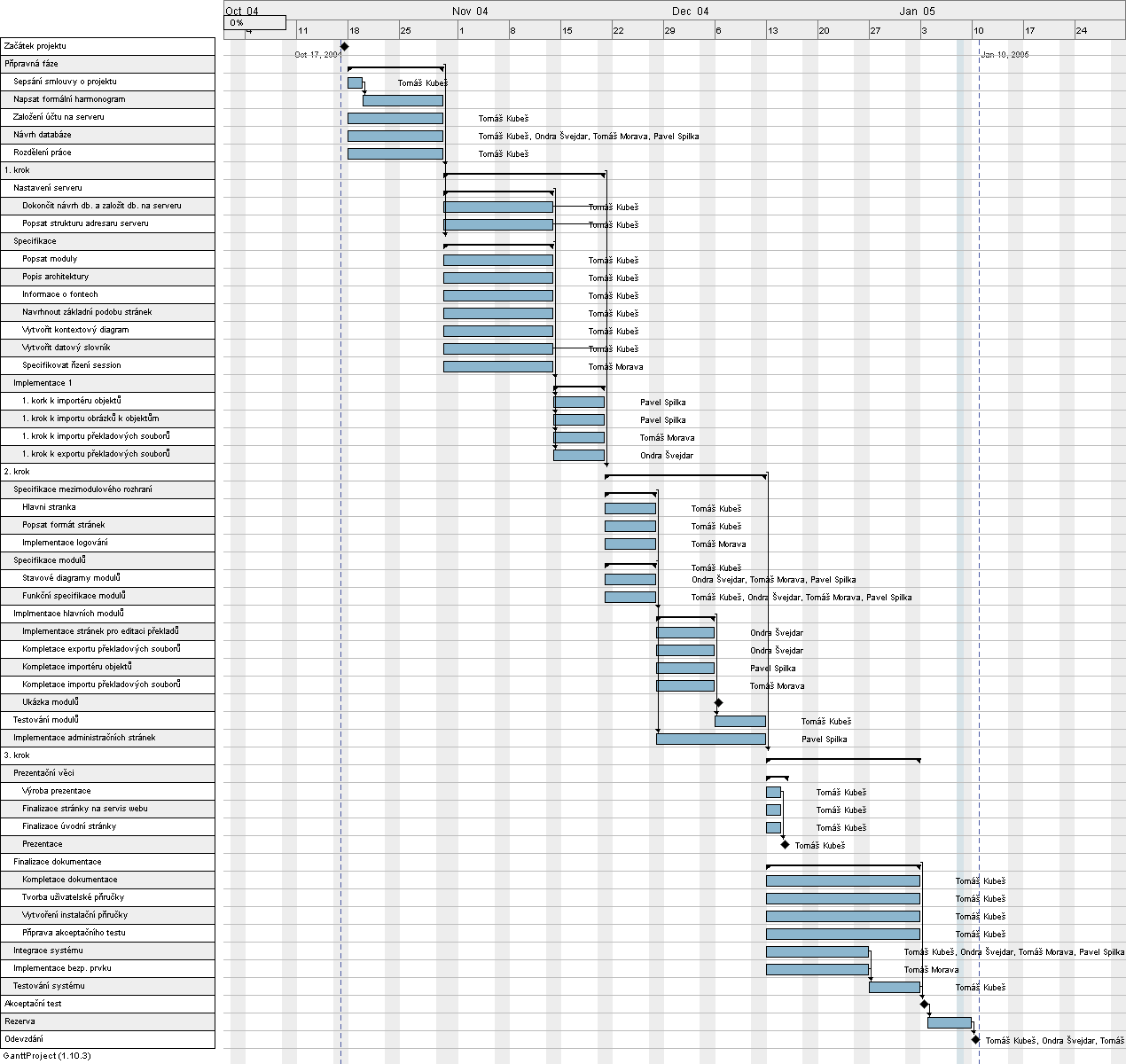This screenshot has height=1064, width=1126.
Task: Click the Přípravná fáze summary bracket
Action: (x=395, y=68)
